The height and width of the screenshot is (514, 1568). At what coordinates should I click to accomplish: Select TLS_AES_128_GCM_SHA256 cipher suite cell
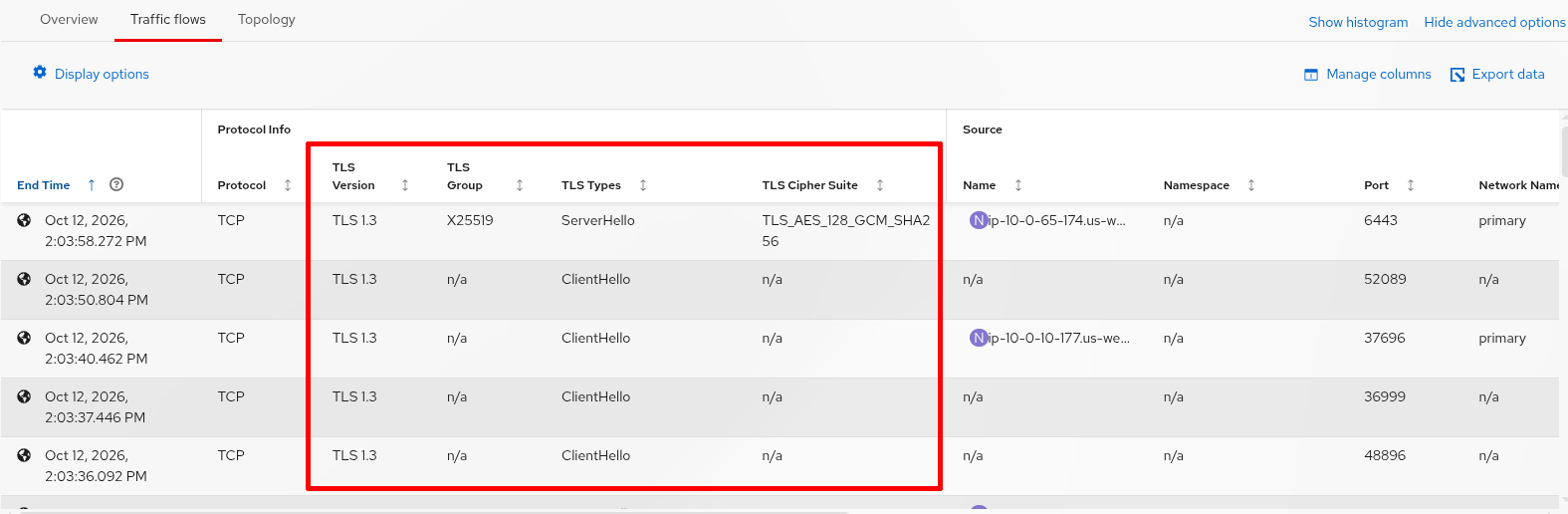846,231
